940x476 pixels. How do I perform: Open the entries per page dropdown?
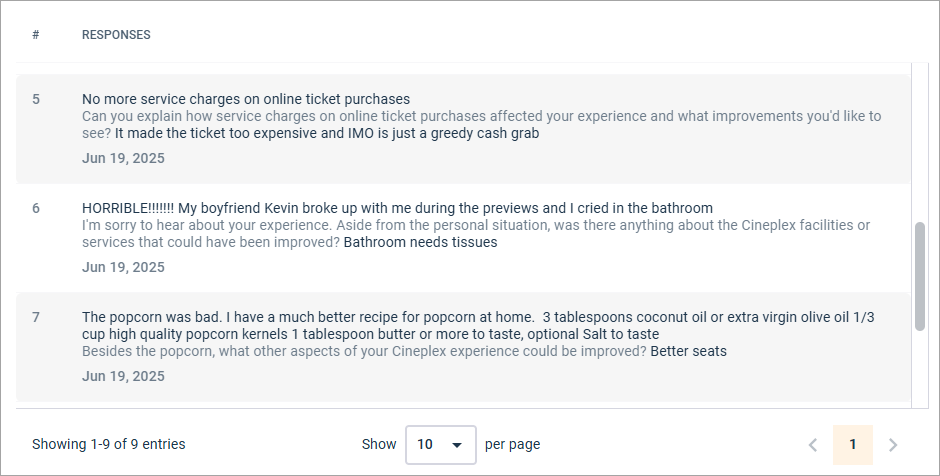pos(440,445)
